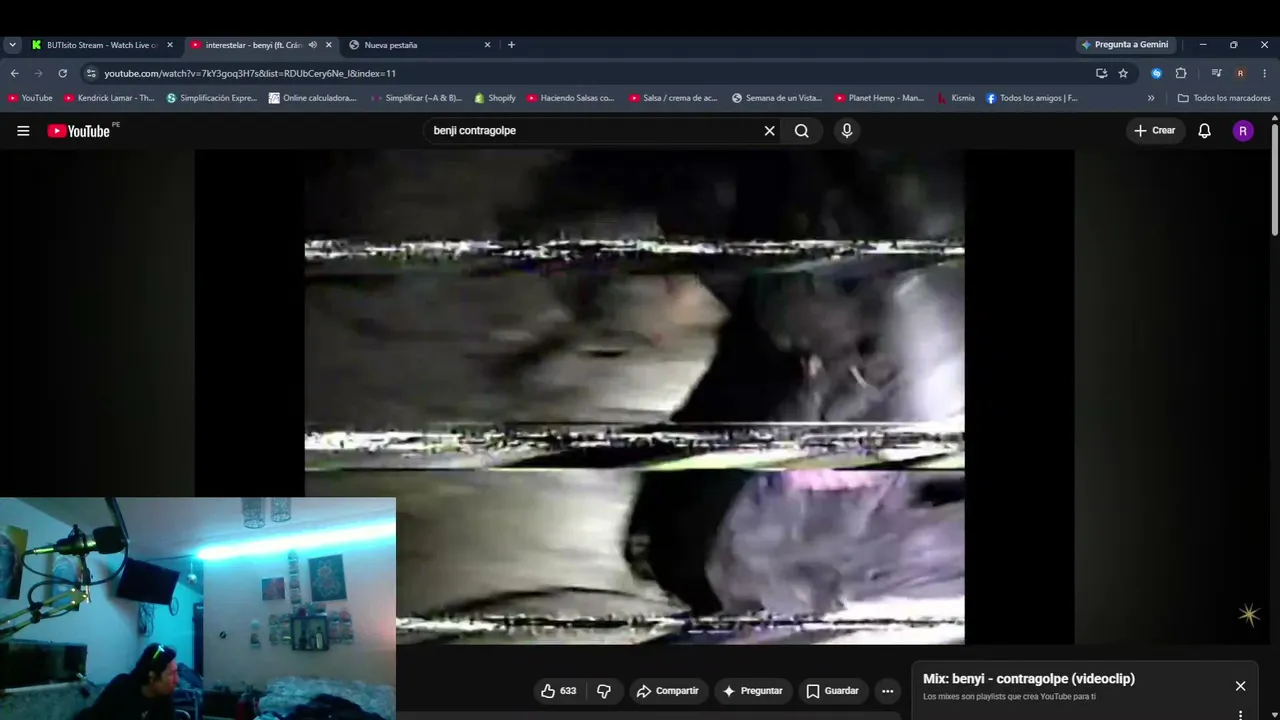Image resolution: width=1280 pixels, height=720 pixels.
Task: Ask about the video with Preguntar
Action: (x=752, y=691)
